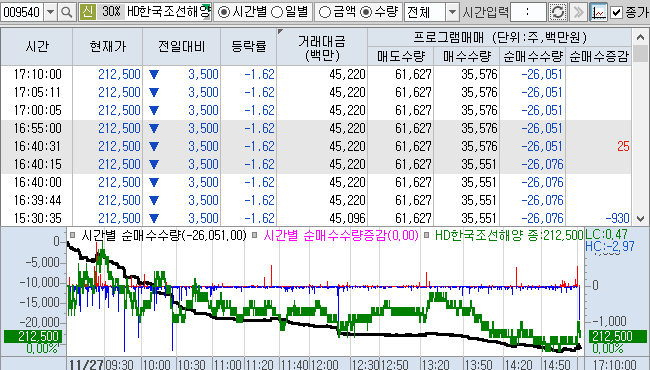Click the 시간별 순매수수량증감 magenta legend
Screen dimensions: 650x370
(341, 236)
